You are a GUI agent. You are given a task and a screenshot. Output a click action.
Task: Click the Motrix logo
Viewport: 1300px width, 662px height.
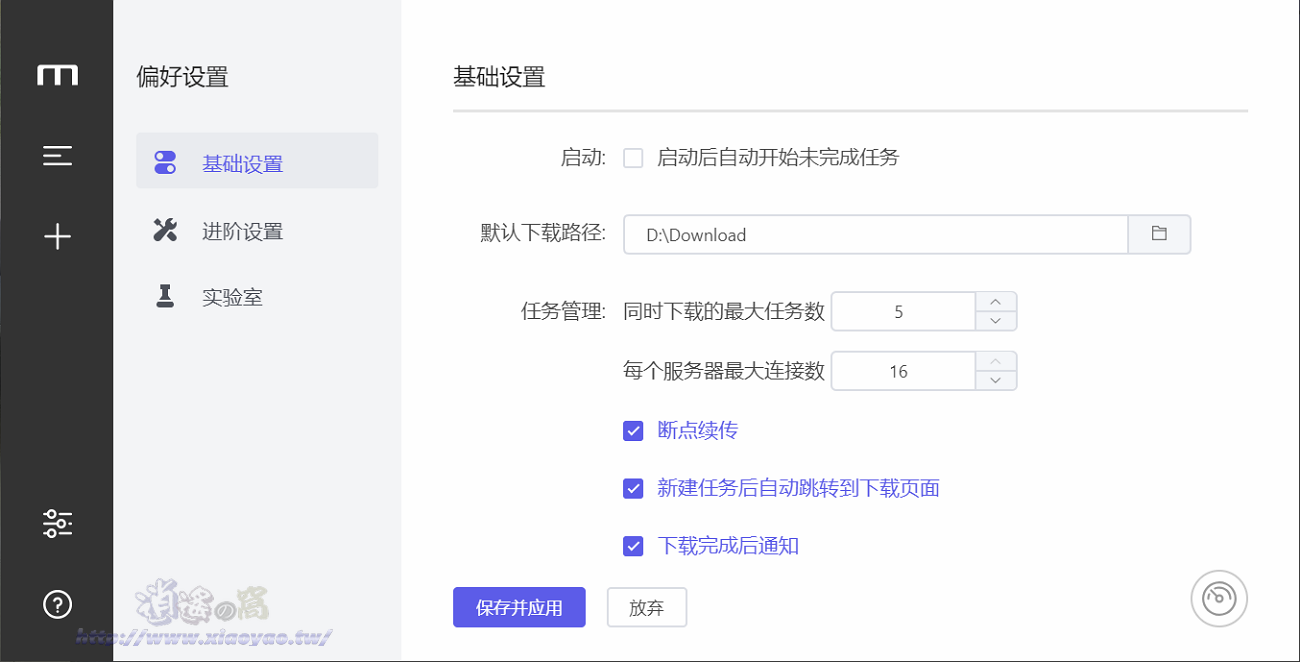click(57, 74)
